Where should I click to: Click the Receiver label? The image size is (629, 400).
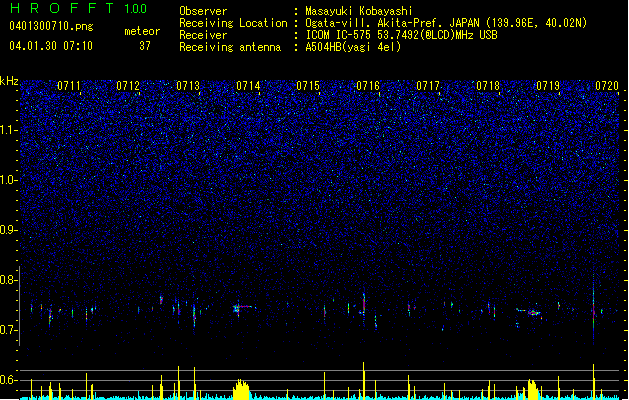(x=203, y=35)
